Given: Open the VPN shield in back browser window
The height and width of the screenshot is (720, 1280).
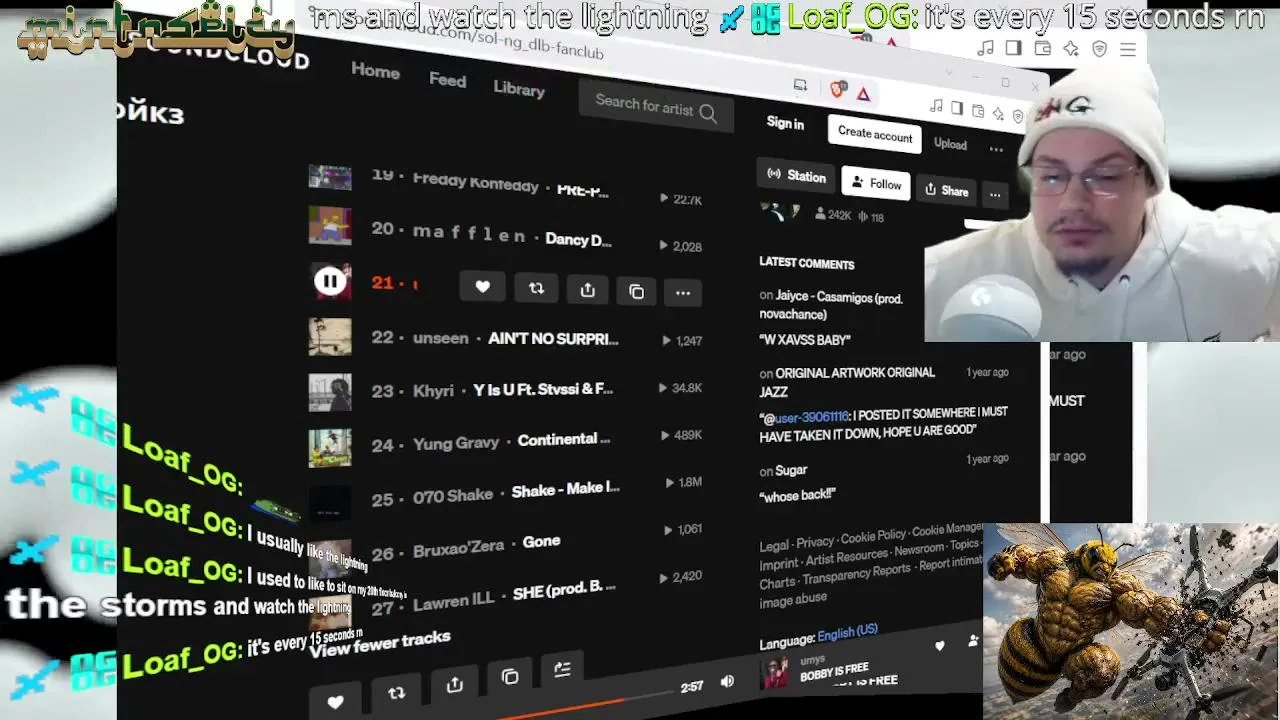Looking at the screenshot, I should coord(1099,49).
